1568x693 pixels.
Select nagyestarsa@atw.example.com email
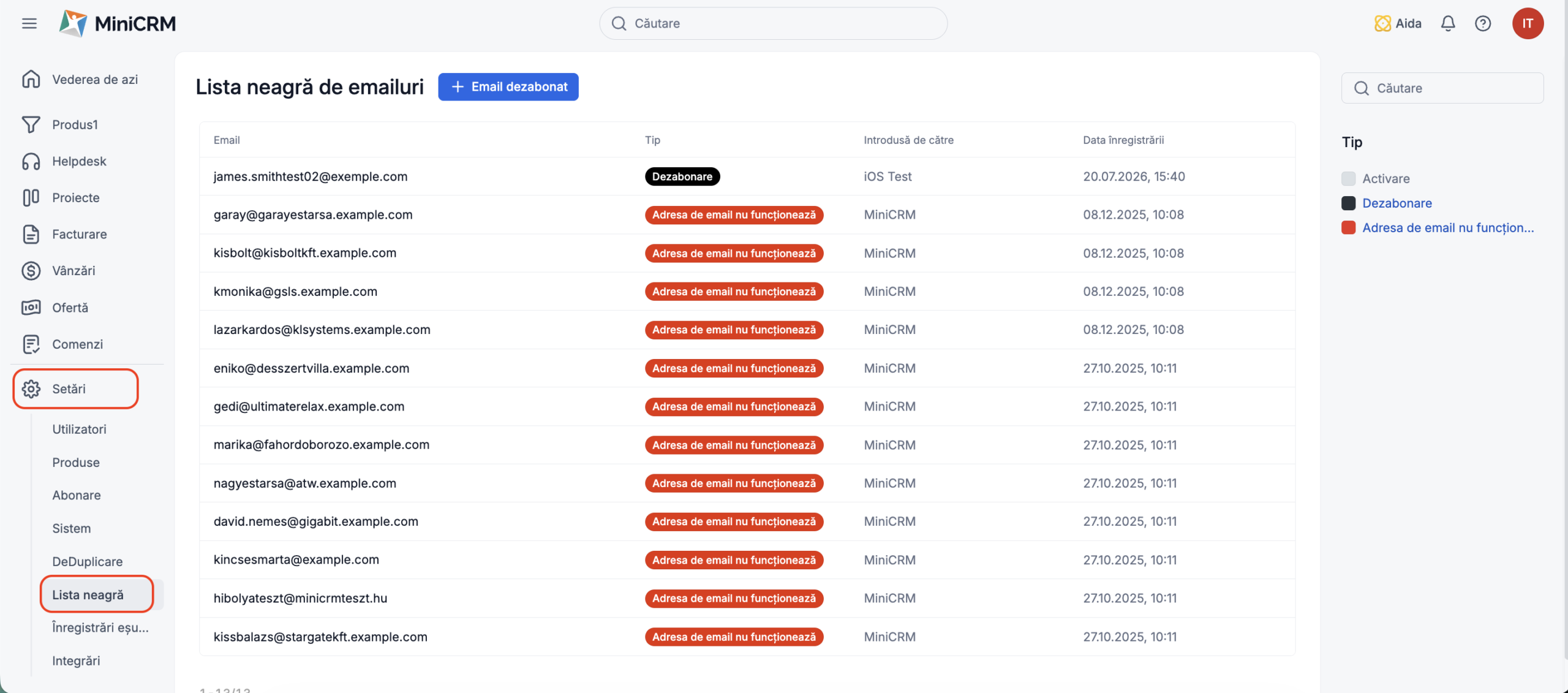pyautogui.click(x=305, y=483)
